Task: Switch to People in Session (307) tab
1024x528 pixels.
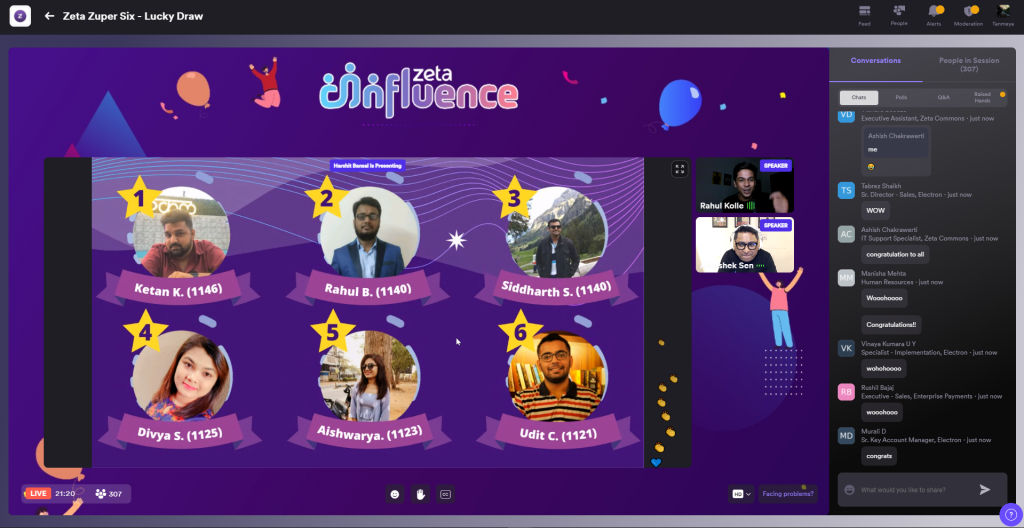Action: coord(969,65)
